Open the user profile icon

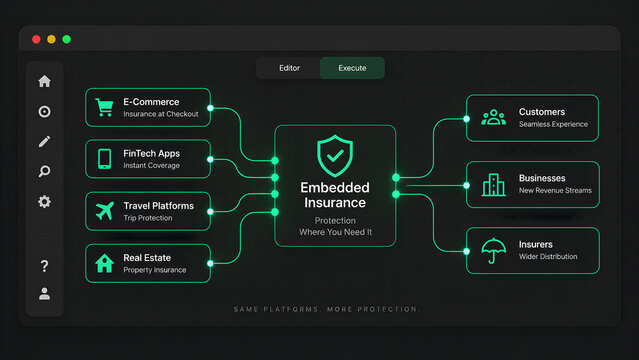[44, 294]
